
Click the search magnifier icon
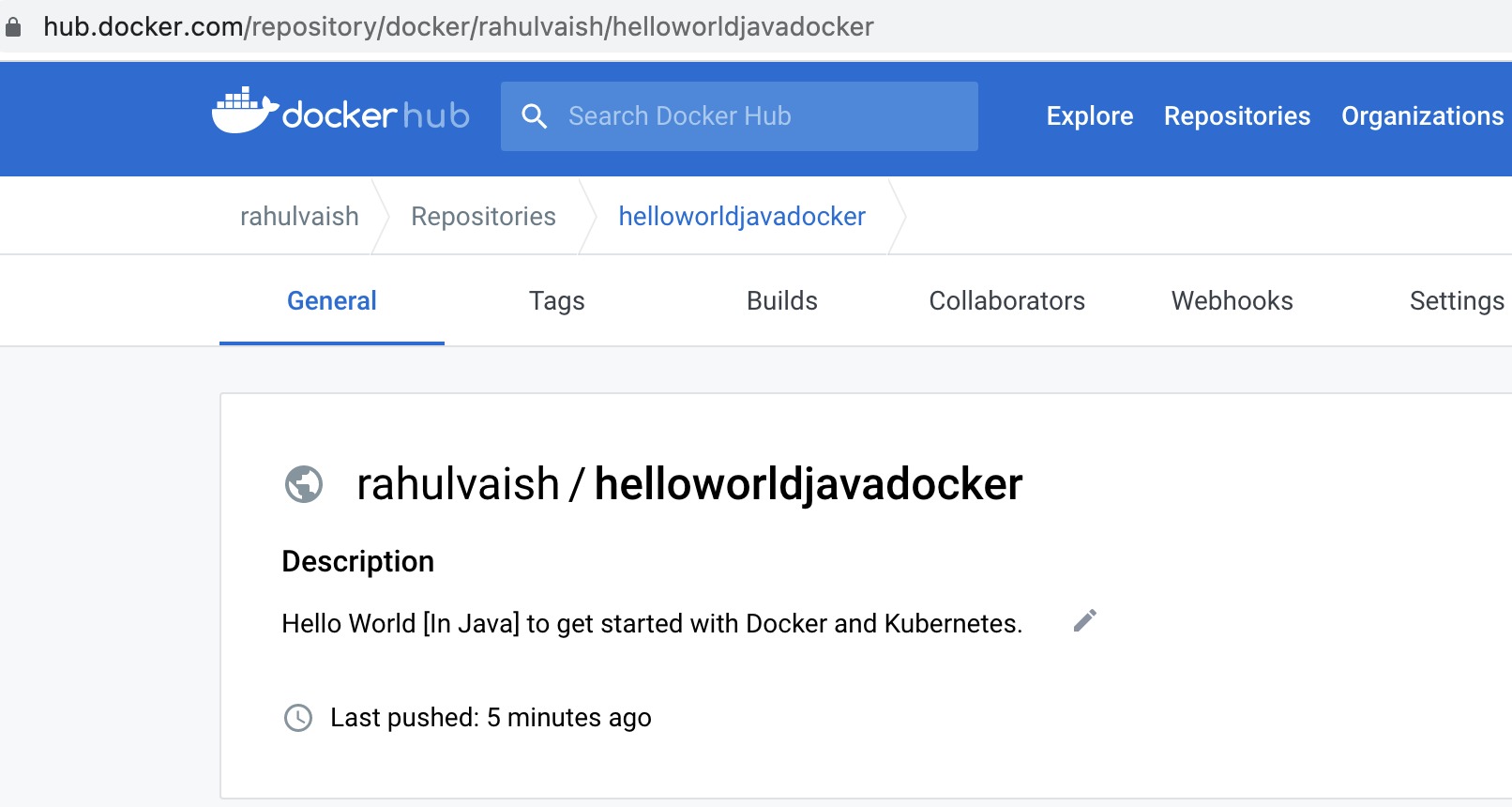[534, 116]
